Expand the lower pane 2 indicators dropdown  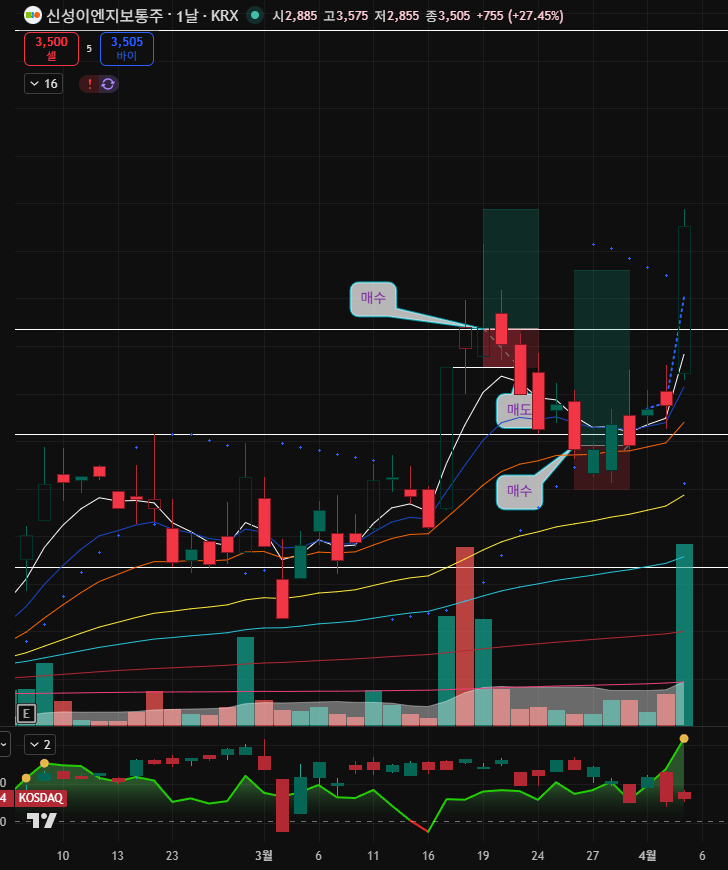[40, 745]
